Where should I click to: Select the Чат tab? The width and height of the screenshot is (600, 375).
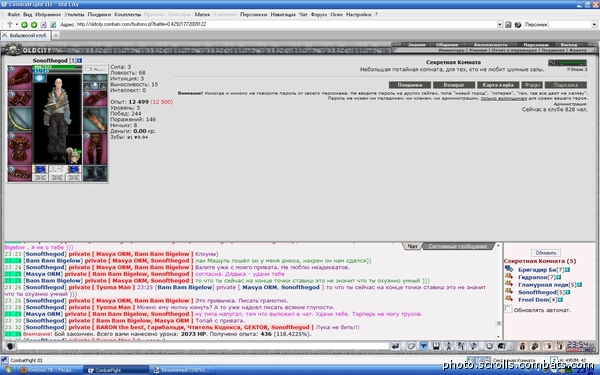tap(412, 246)
